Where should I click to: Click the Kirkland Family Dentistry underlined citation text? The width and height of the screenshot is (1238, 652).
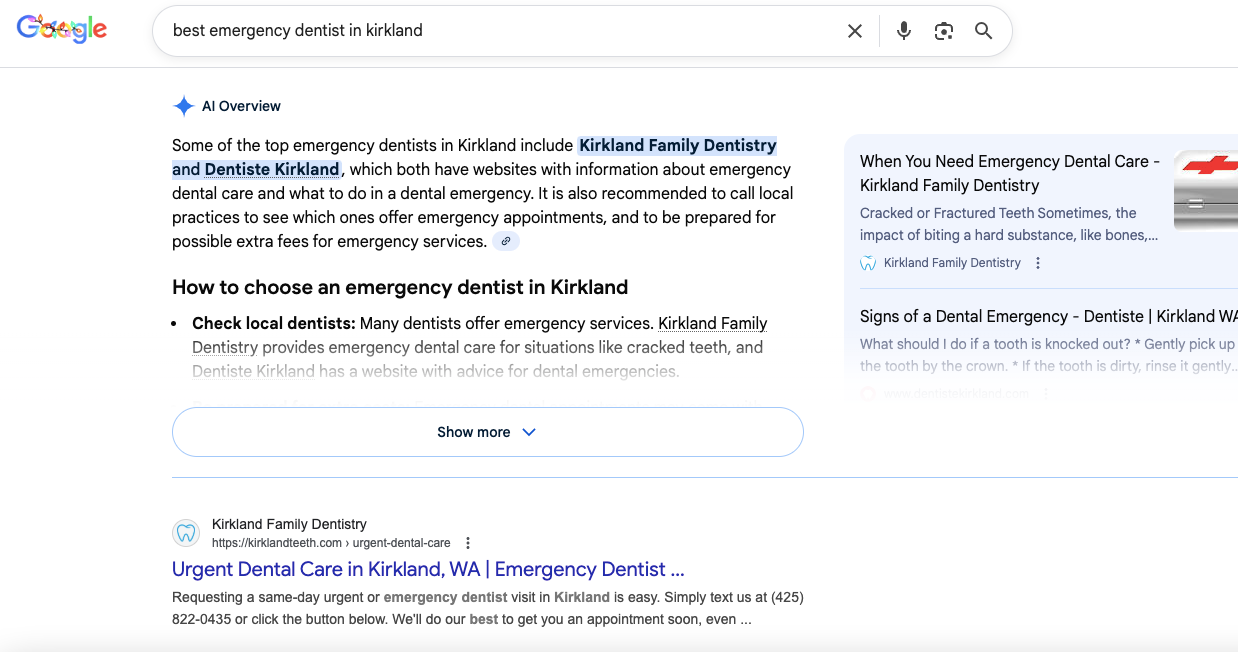[712, 323]
